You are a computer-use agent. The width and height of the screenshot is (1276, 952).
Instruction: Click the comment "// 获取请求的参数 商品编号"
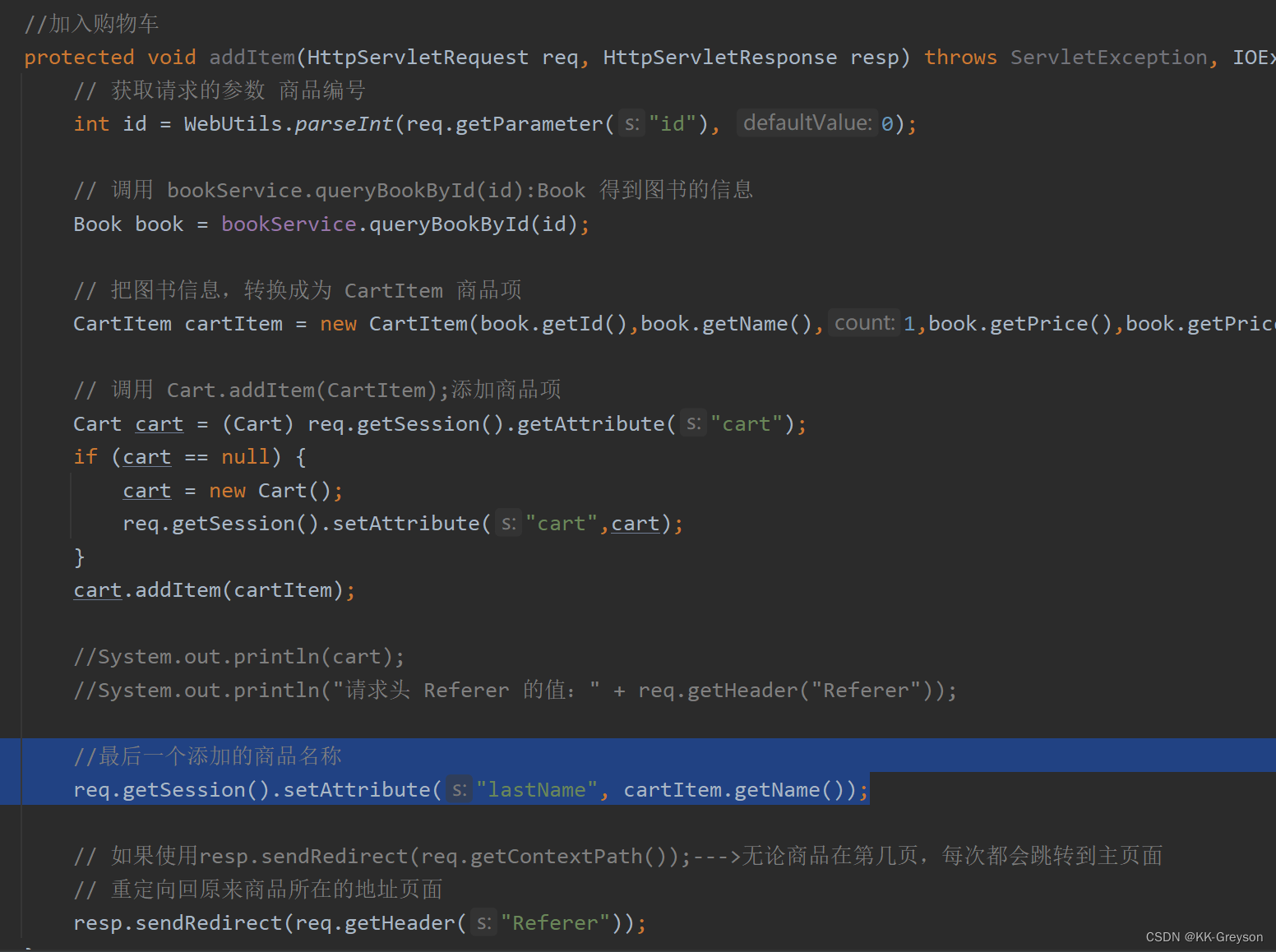tap(220, 90)
